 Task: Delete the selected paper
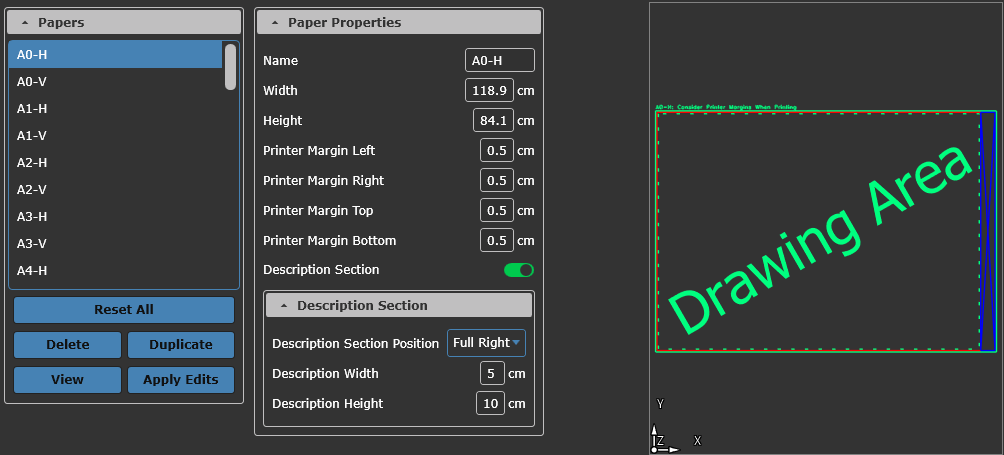click(x=68, y=345)
